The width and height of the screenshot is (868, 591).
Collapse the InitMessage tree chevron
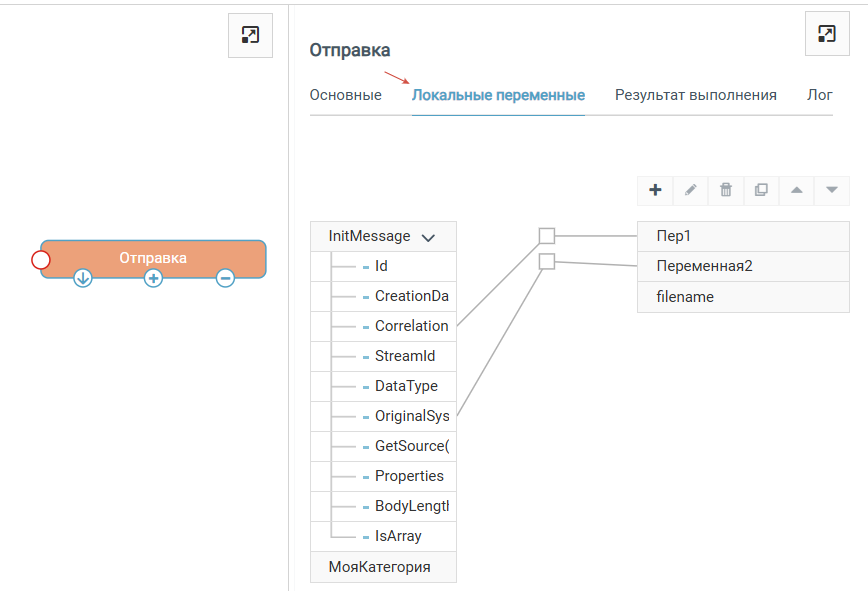click(x=428, y=238)
